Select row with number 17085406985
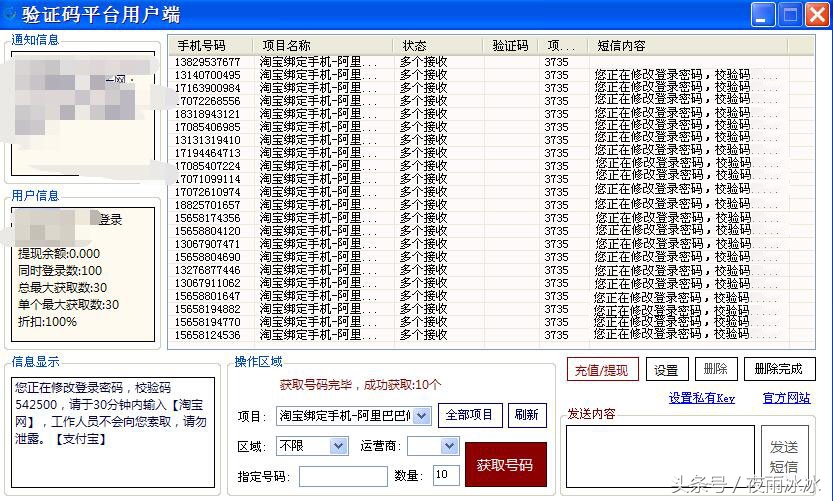This screenshot has height=501, width=833. click(x=491, y=127)
